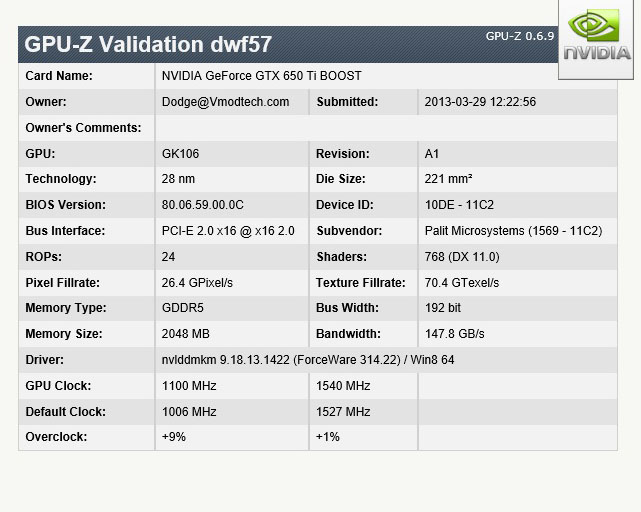Select the Memory Size: label

coord(64,334)
